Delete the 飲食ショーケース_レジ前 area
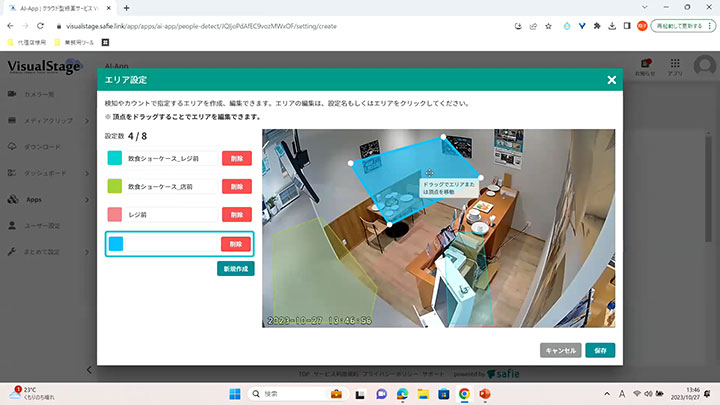 pos(236,158)
